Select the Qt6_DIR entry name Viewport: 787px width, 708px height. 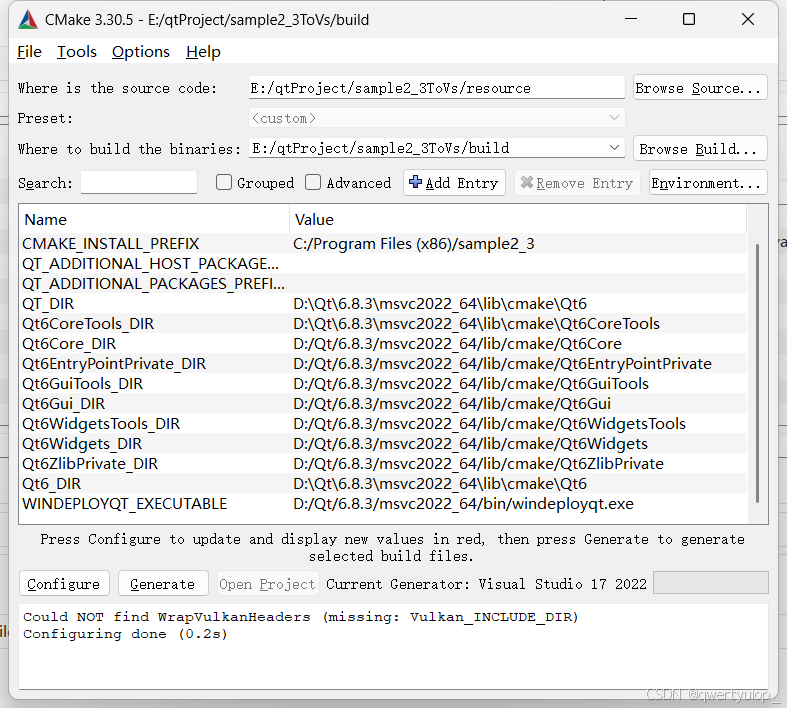(x=51, y=484)
